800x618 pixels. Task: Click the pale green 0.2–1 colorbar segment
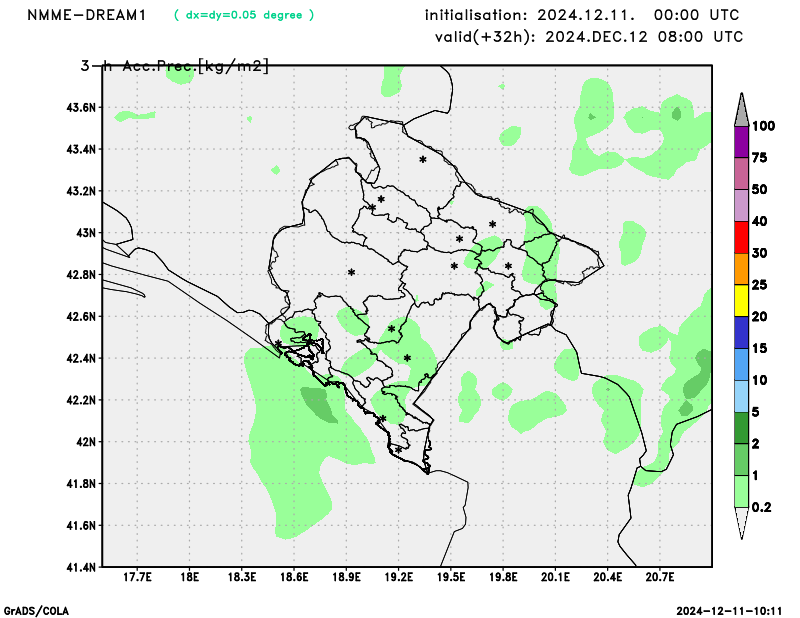[741, 491]
